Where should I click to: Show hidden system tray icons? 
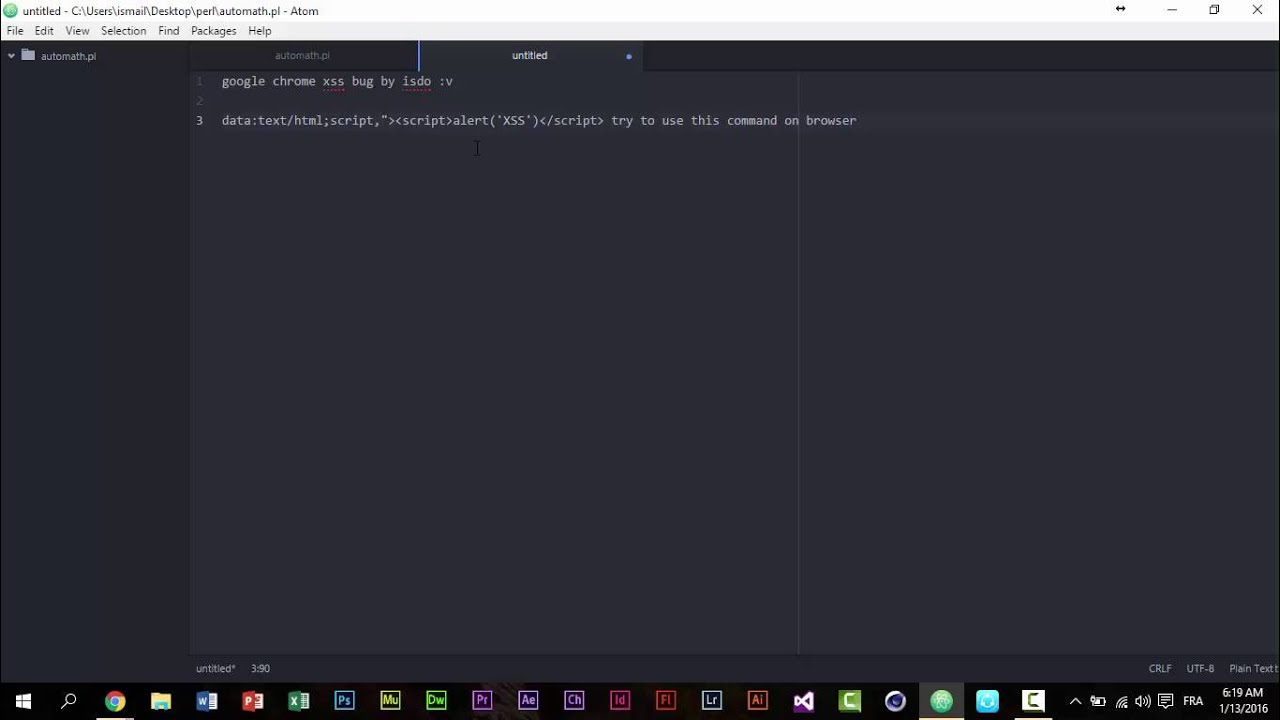[1076, 701]
